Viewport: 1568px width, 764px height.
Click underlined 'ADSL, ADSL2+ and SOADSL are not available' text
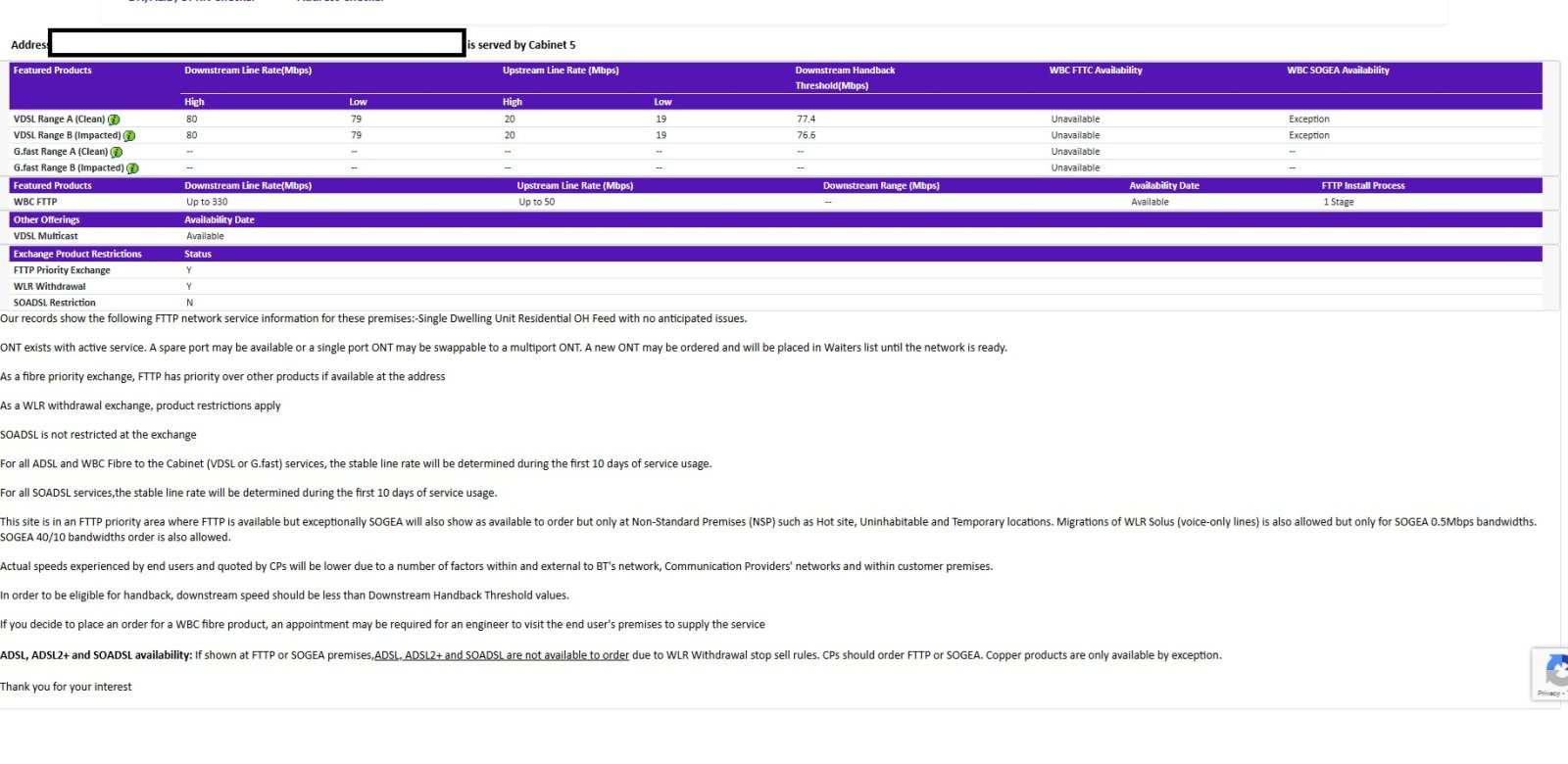coord(502,655)
